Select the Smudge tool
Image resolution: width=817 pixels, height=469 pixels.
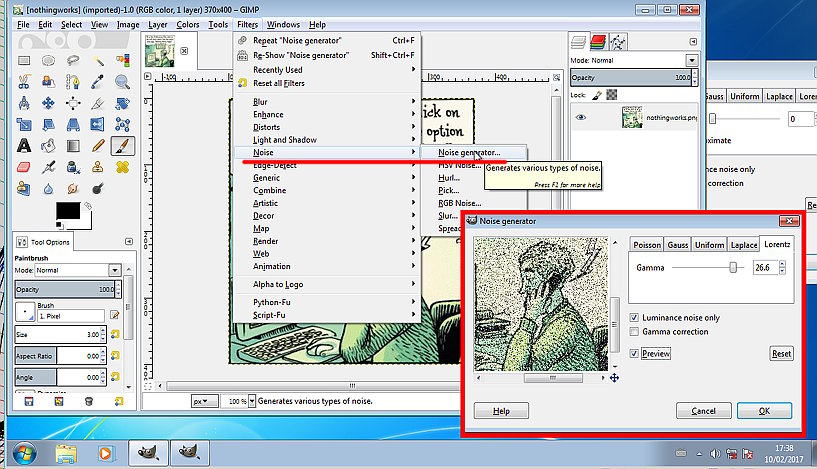coord(73,188)
